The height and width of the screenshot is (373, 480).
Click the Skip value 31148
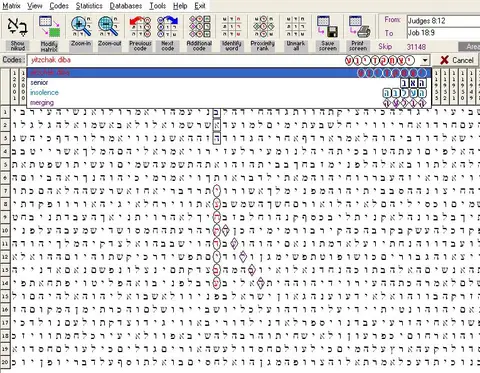(416, 47)
